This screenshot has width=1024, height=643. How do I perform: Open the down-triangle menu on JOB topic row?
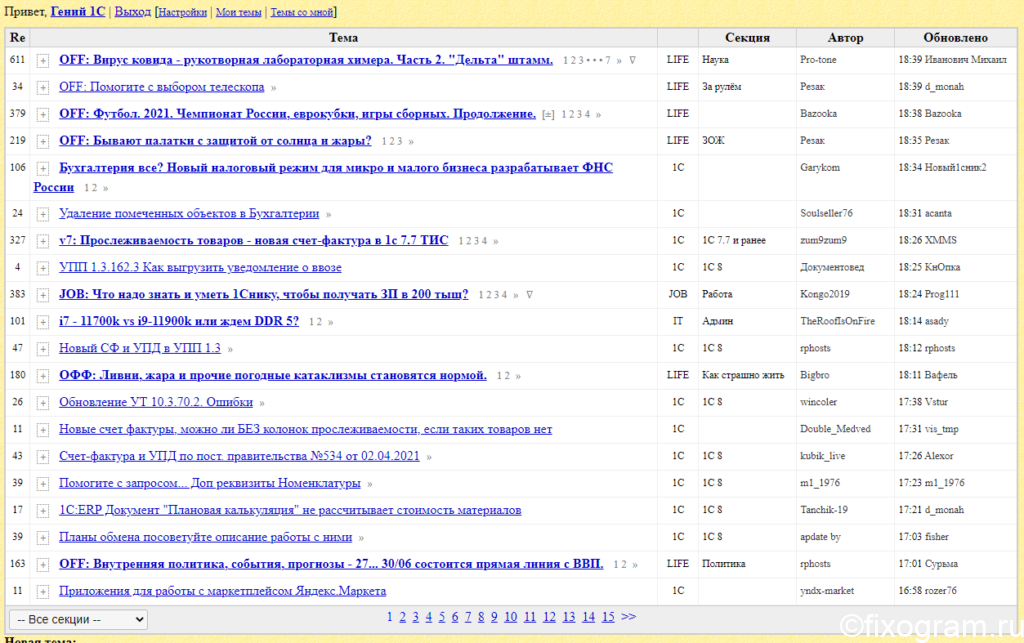coord(530,294)
